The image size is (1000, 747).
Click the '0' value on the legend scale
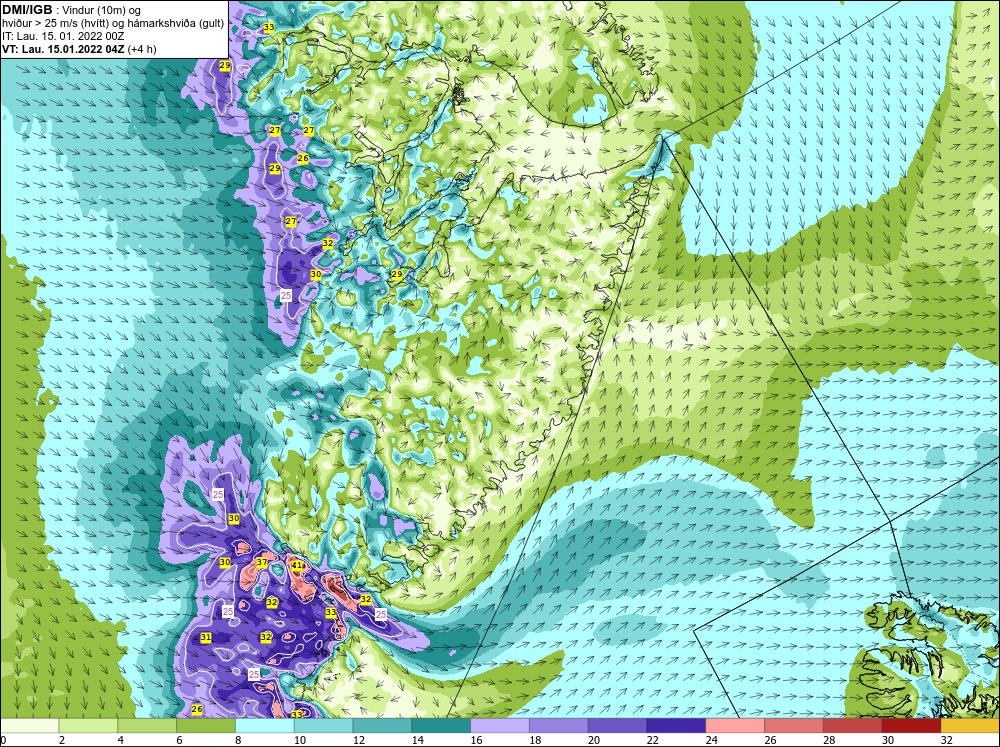tap(3, 740)
